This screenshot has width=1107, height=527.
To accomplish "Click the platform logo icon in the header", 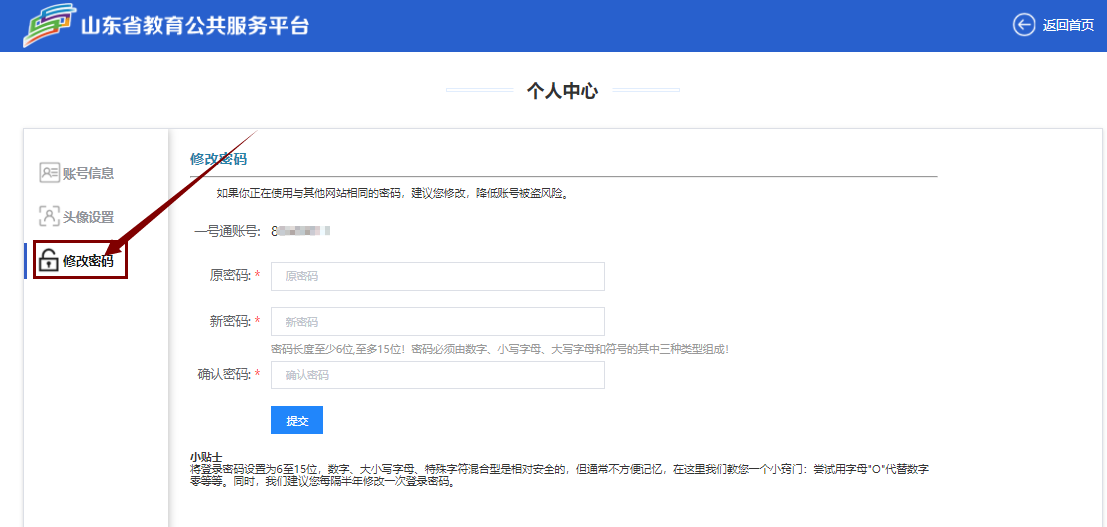I will tap(49, 25).
